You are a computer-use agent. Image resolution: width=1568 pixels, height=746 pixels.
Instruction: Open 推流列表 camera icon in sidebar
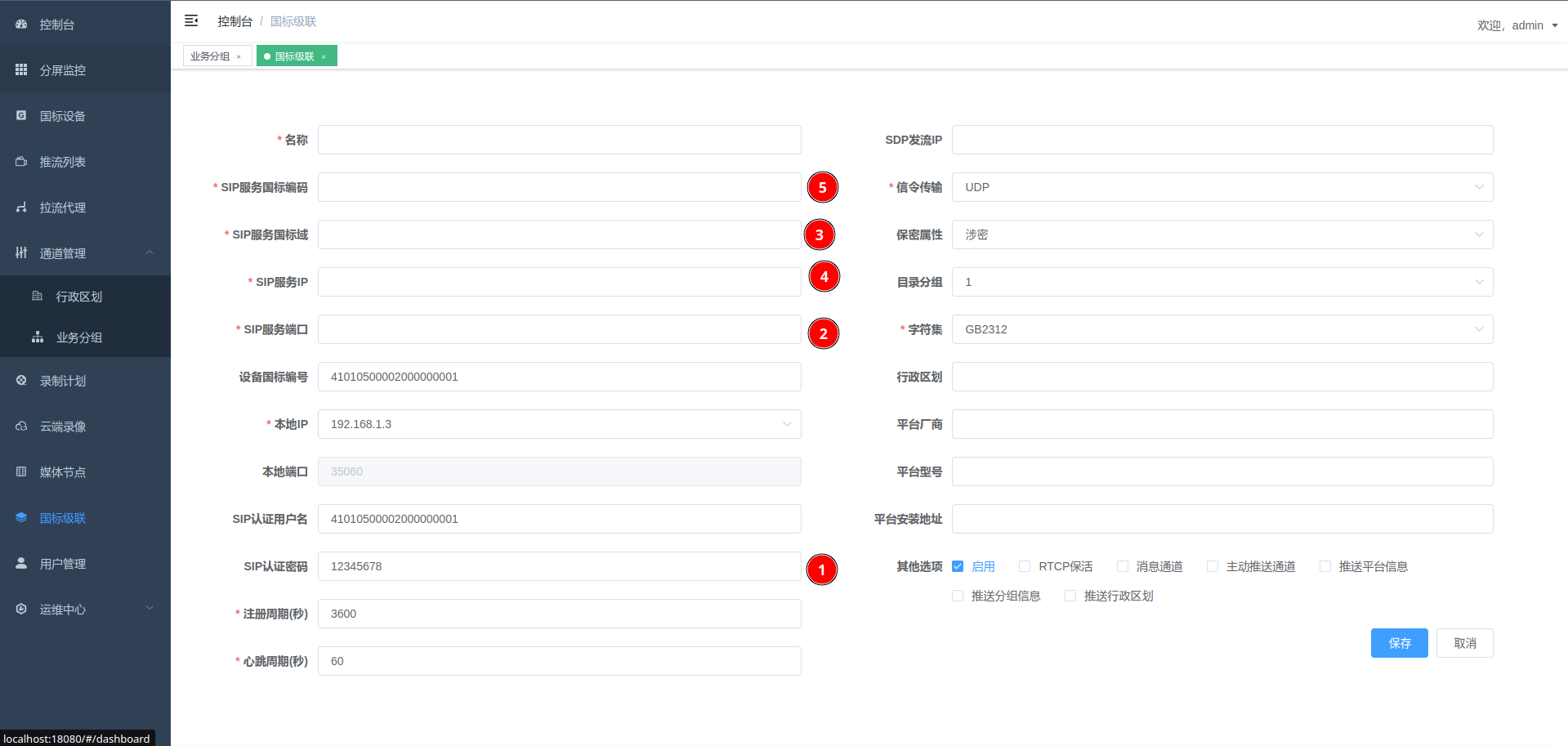click(21, 162)
